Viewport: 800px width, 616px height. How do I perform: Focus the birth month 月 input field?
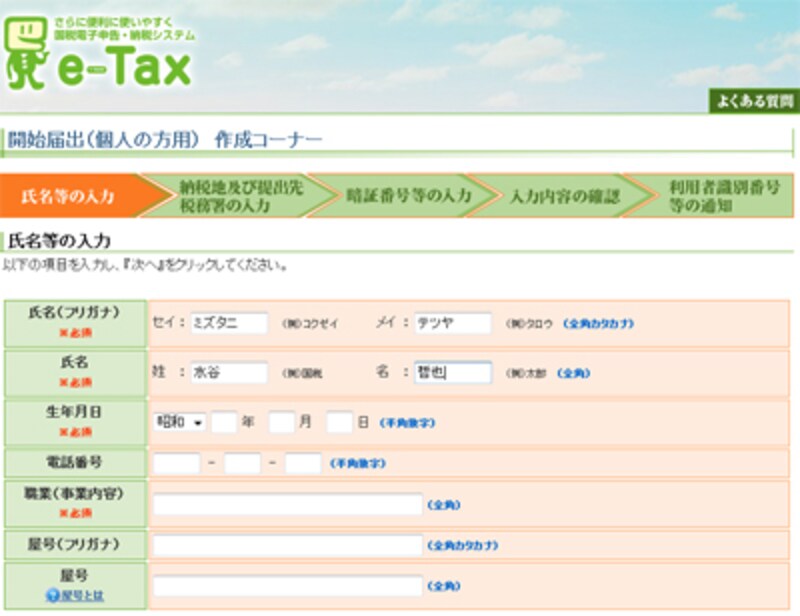click(x=281, y=423)
